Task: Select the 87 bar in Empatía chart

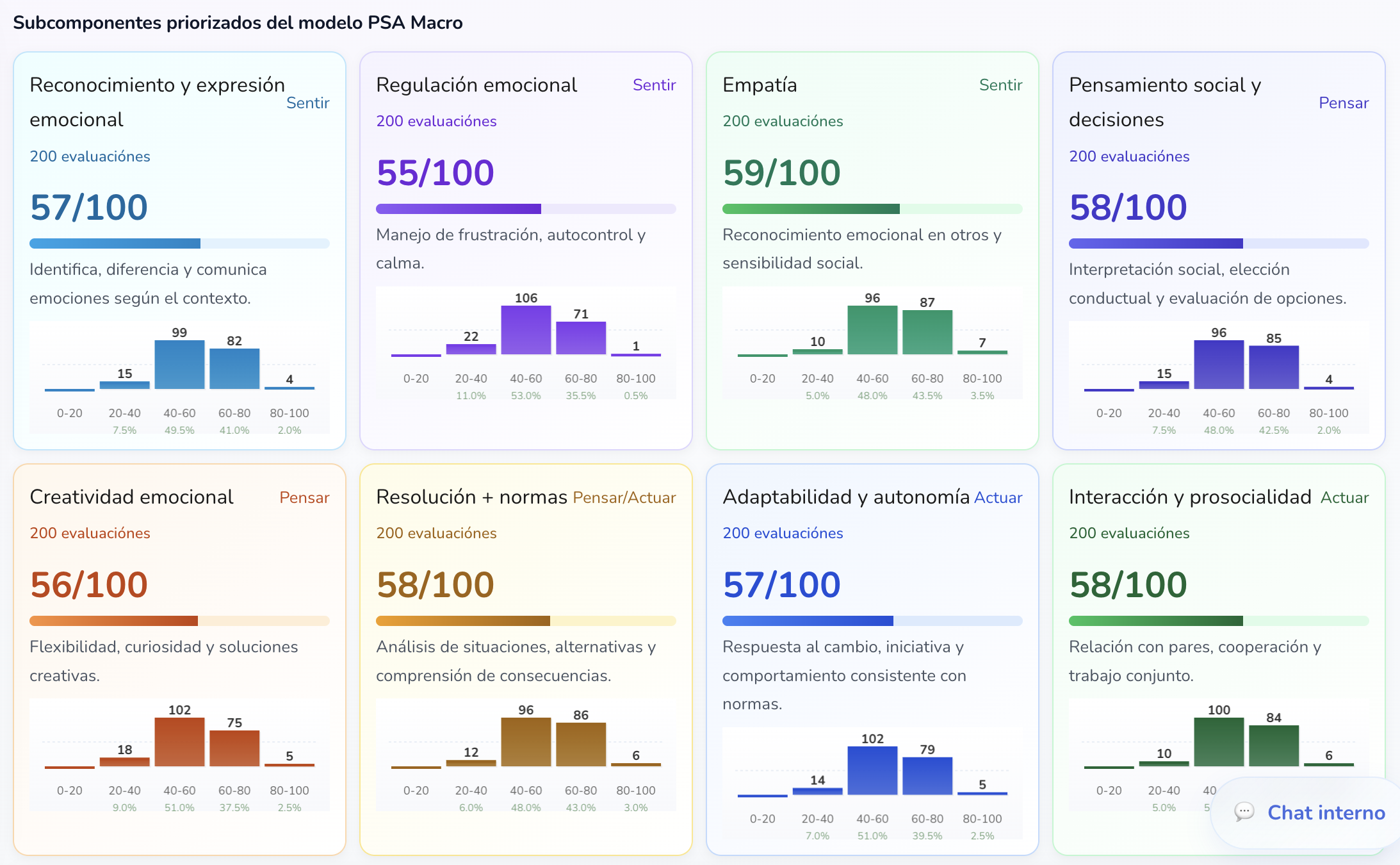Action: pyautogui.click(x=927, y=332)
